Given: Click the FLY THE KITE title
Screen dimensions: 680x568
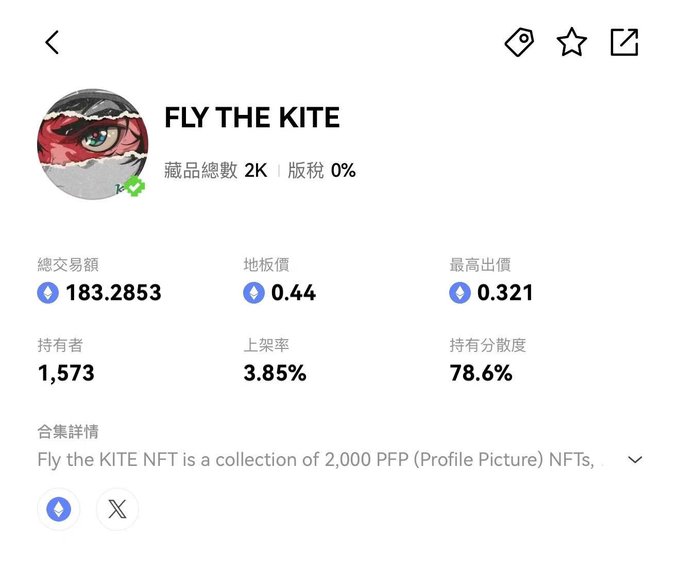Looking at the screenshot, I should click(252, 118).
